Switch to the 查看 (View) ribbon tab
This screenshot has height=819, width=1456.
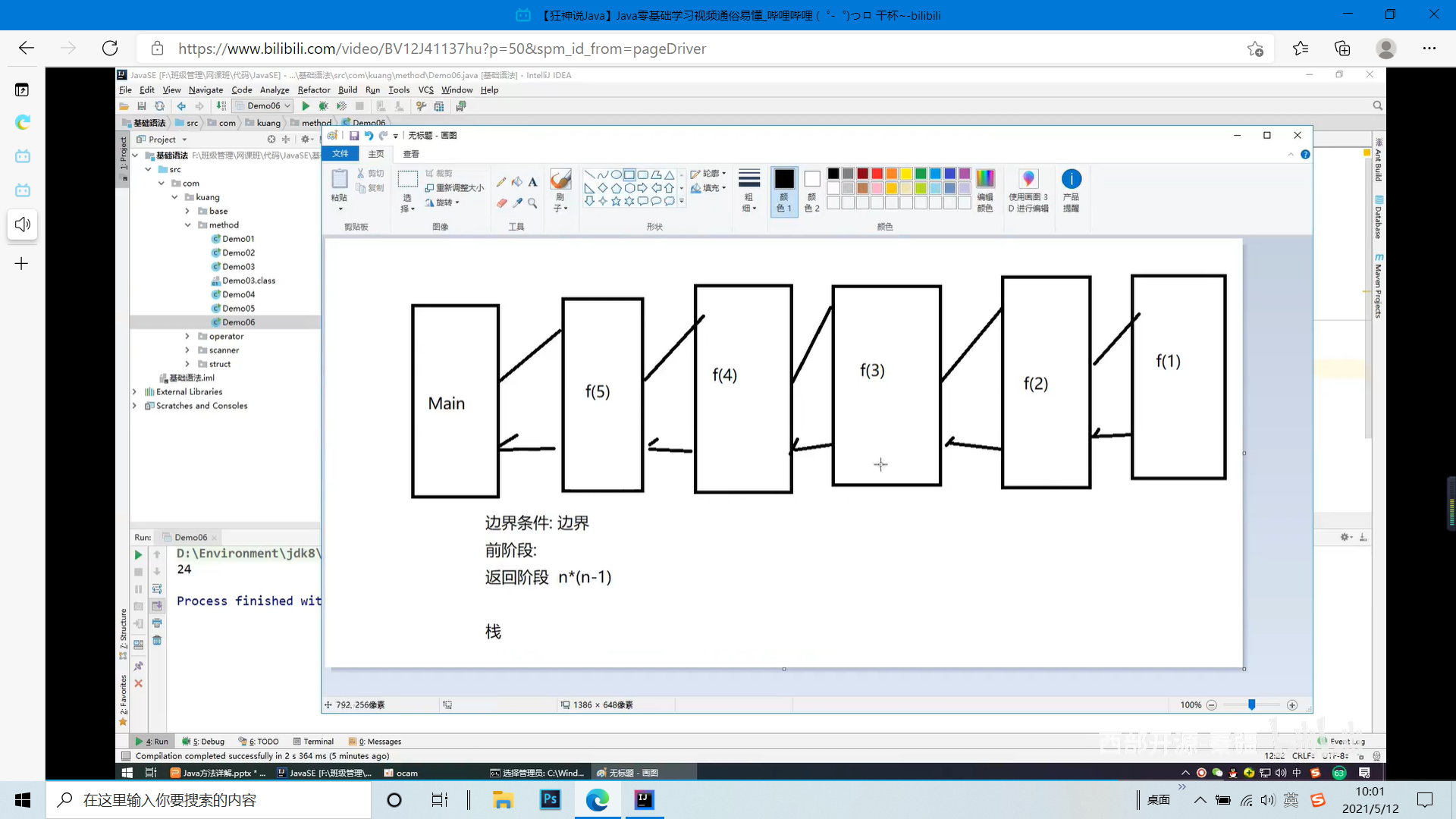coord(411,154)
